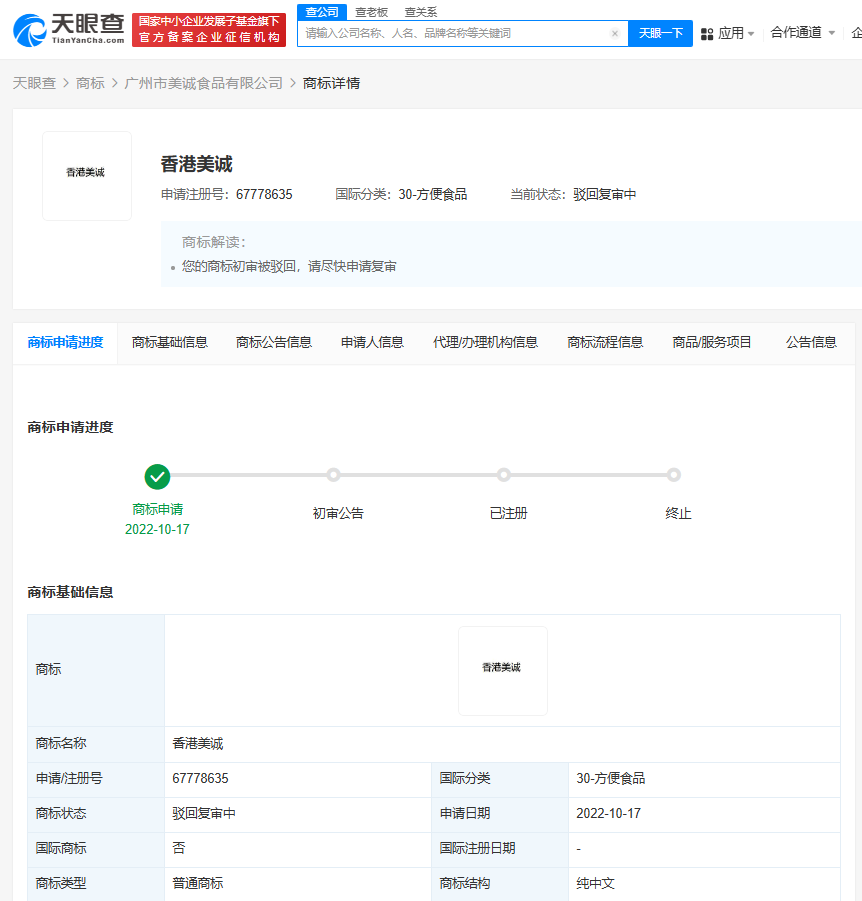The height and width of the screenshot is (901, 862).
Task: Open the 香港美诚 trademark thumbnail in the header
Action: (x=87, y=176)
